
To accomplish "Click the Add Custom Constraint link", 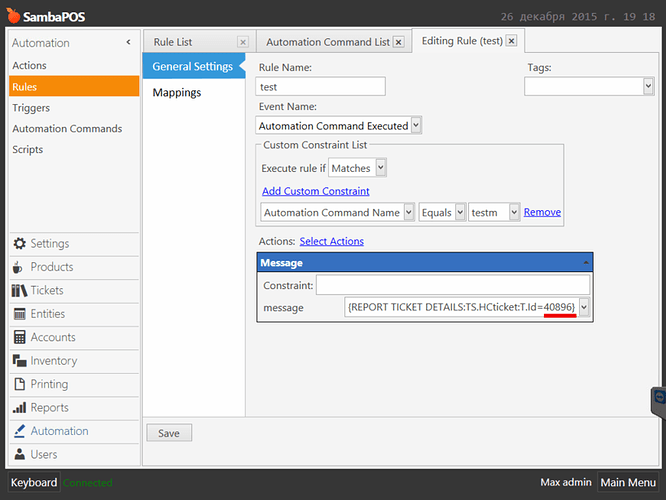I will coord(316,191).
